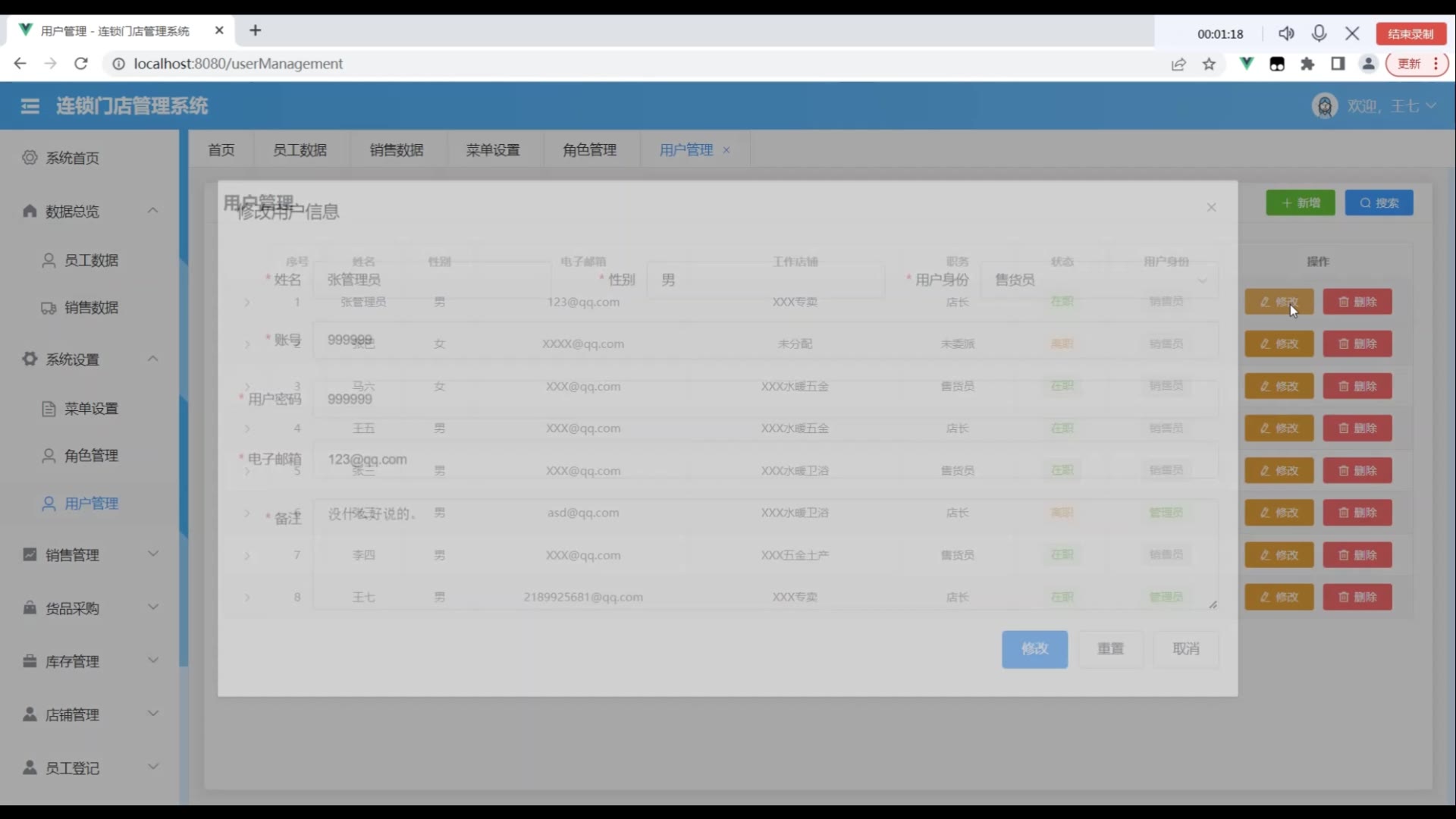Click the 重置 button
Screen dimensions: 1456x819
[x=1110, y=649]
